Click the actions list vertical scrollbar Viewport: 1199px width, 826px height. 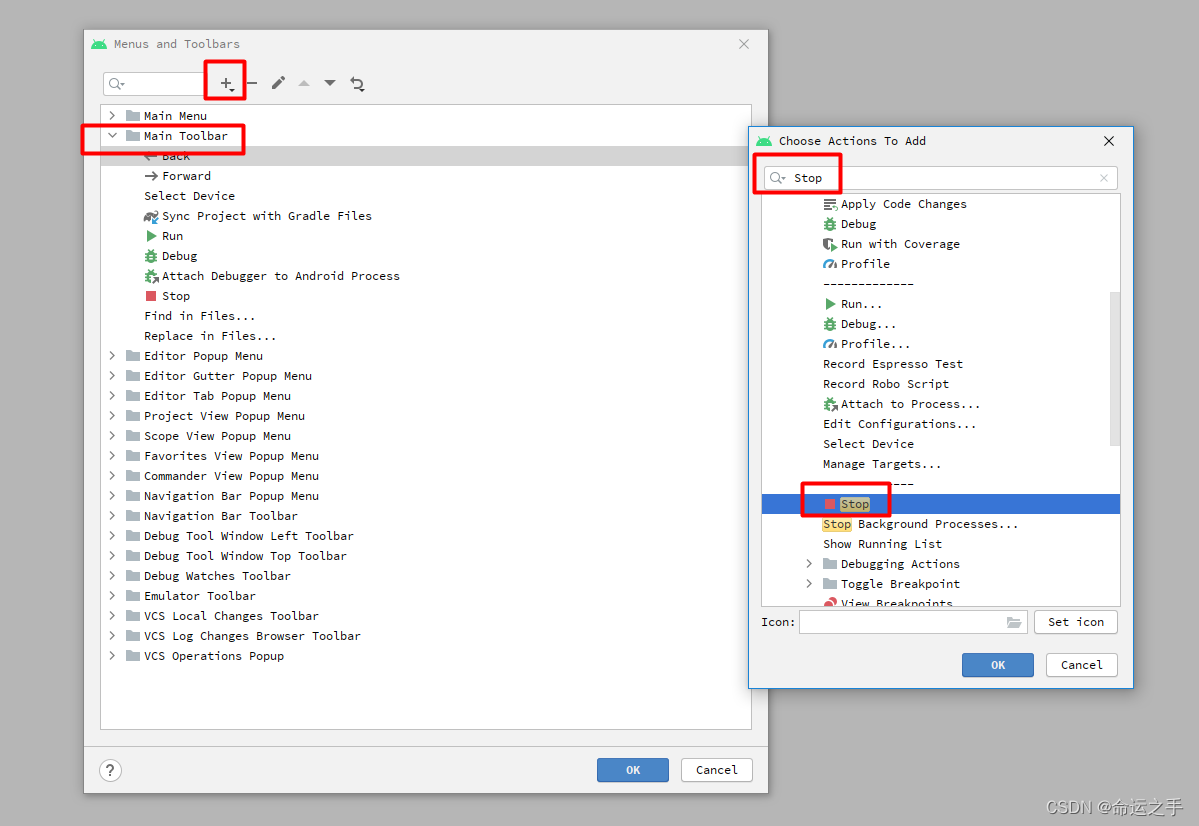click(1114, 369)
